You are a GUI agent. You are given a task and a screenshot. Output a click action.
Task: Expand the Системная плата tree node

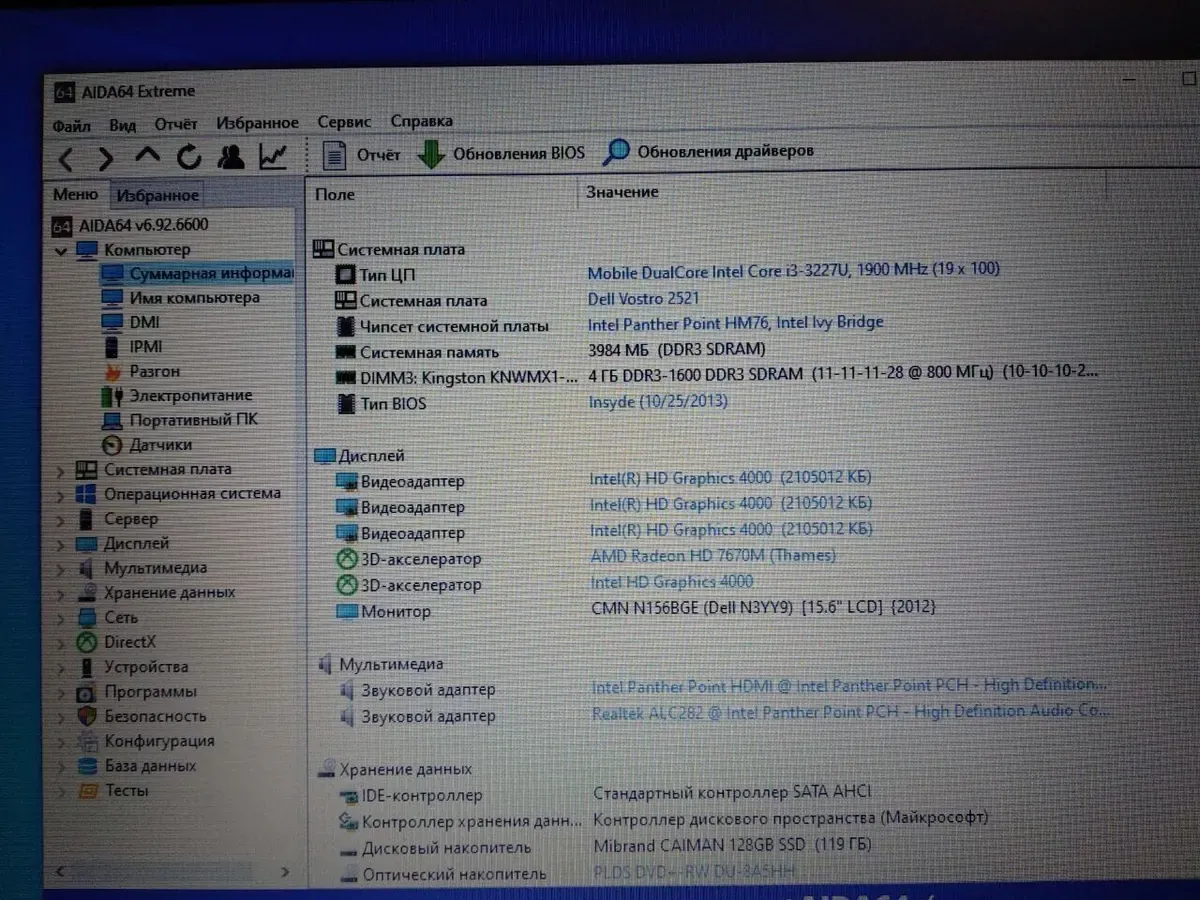[62, 470]
